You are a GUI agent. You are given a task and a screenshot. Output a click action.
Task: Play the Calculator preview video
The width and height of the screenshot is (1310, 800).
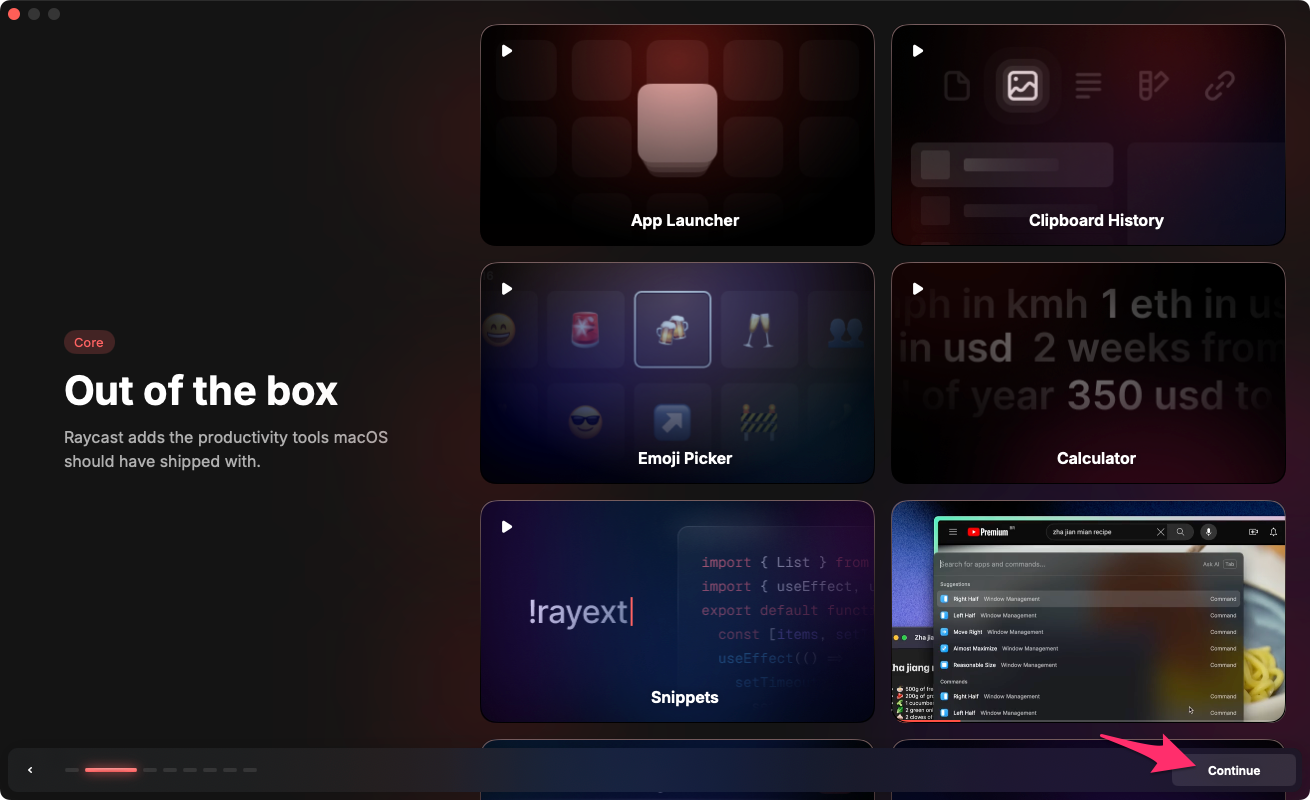click(918, 289)
